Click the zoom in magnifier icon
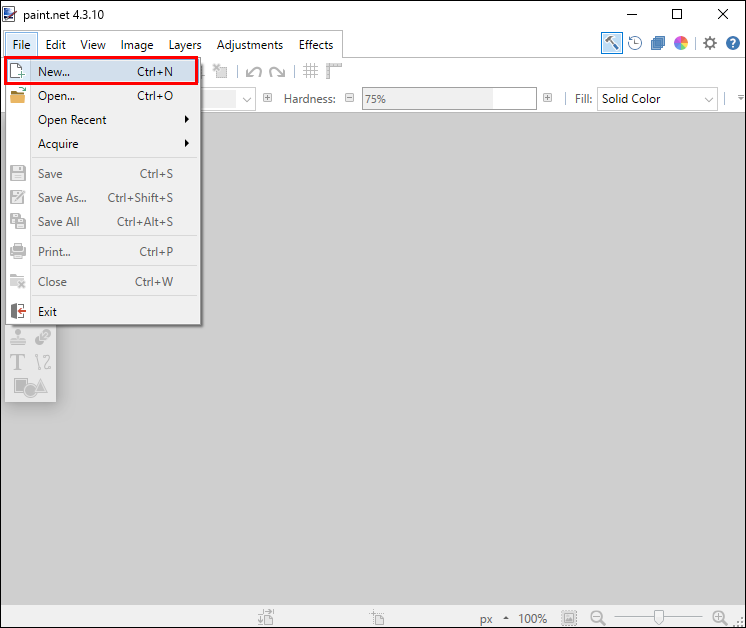The height and width of the screenshot is (628, 746). [719, 618]
